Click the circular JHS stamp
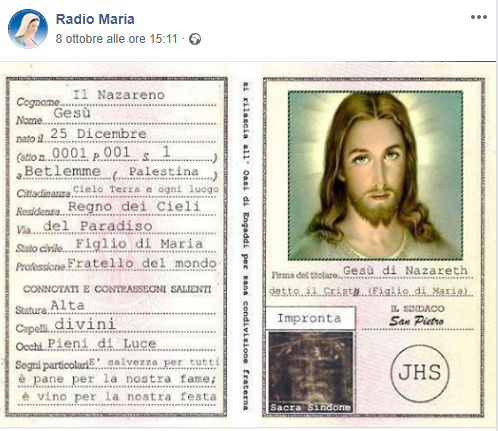Image resolution: width=498 pixels, height=431 pixels. point(420,373)
